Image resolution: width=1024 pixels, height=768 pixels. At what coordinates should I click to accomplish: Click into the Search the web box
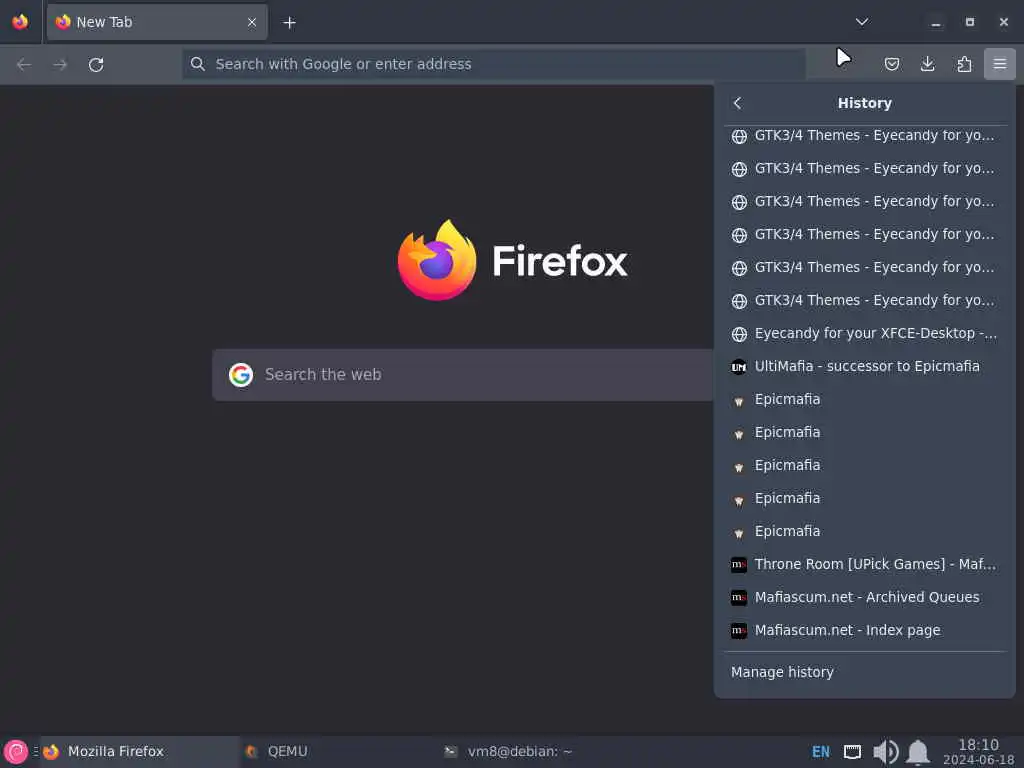point(463,375)
